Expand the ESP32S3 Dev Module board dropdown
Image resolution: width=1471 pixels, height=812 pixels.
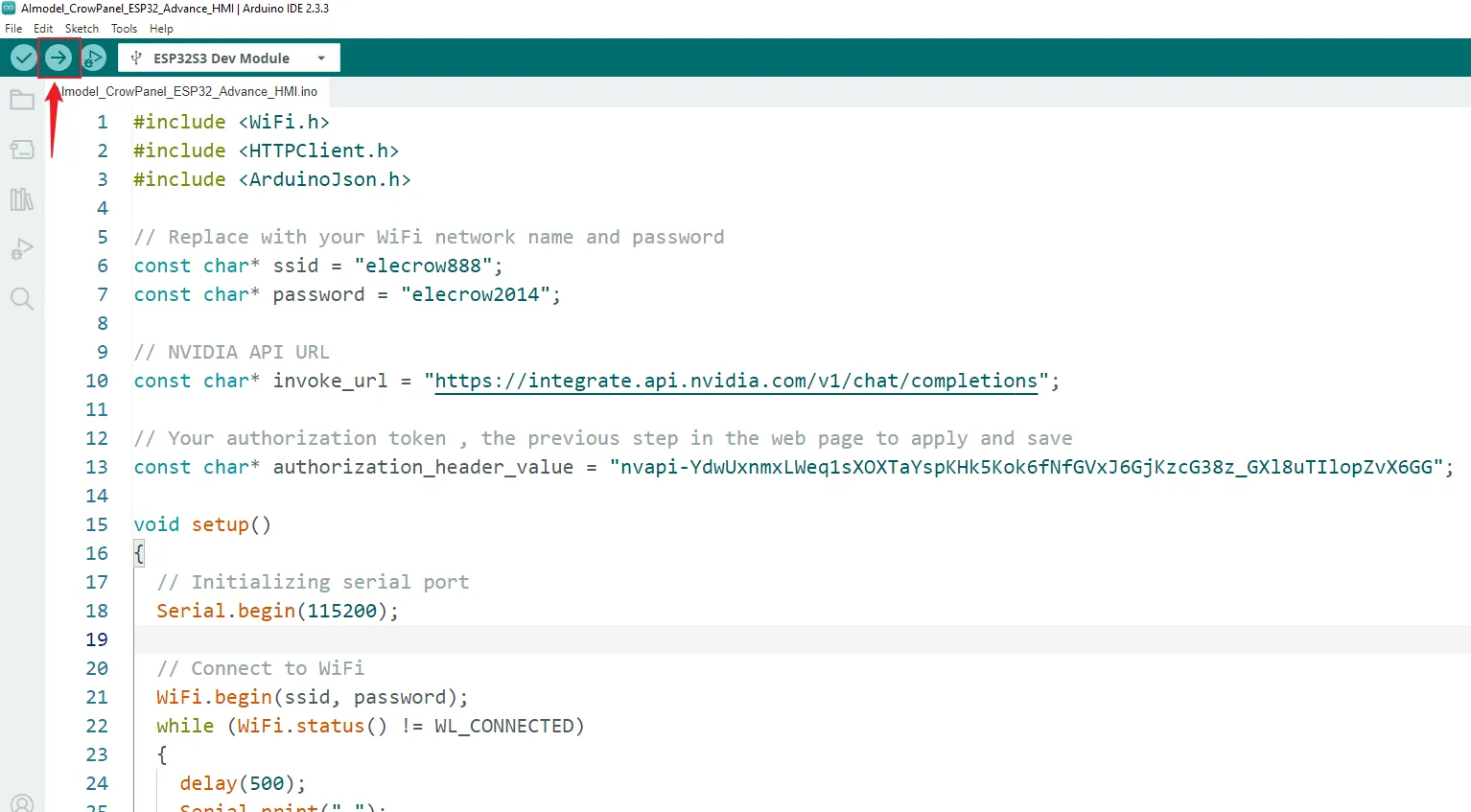pyautogui.click(x=222, y=58)
